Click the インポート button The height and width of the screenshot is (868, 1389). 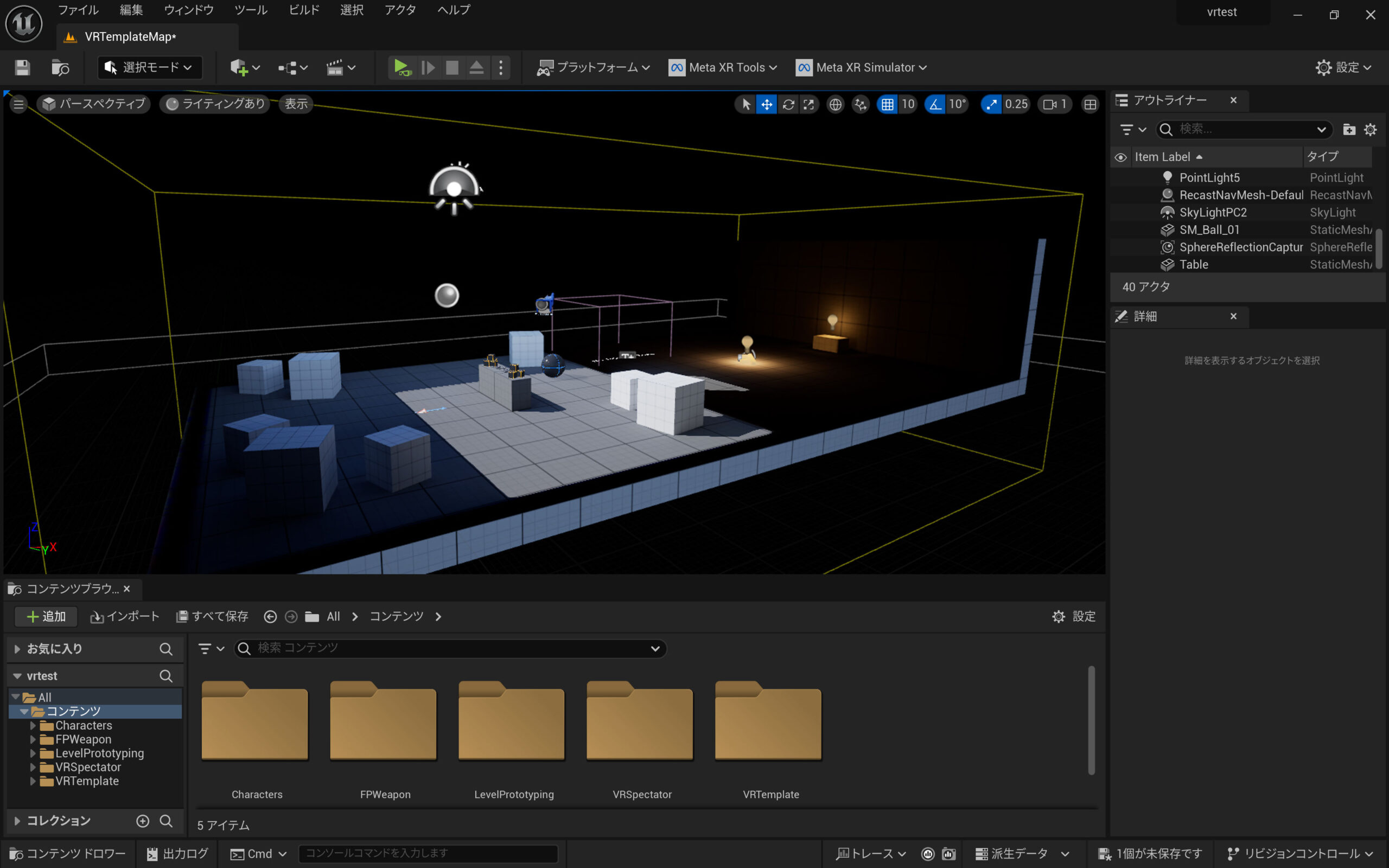pyautogui.click(x=125, y=617)
